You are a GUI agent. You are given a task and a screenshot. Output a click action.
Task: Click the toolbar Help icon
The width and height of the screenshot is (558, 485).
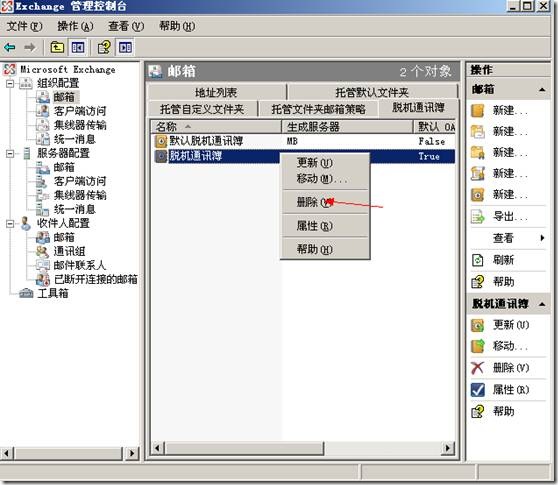(104, 47)
